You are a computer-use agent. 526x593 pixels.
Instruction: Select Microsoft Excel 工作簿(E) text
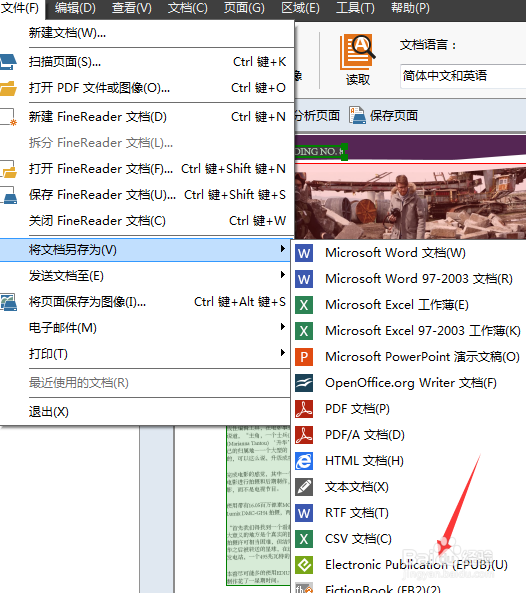pos(397,305)
